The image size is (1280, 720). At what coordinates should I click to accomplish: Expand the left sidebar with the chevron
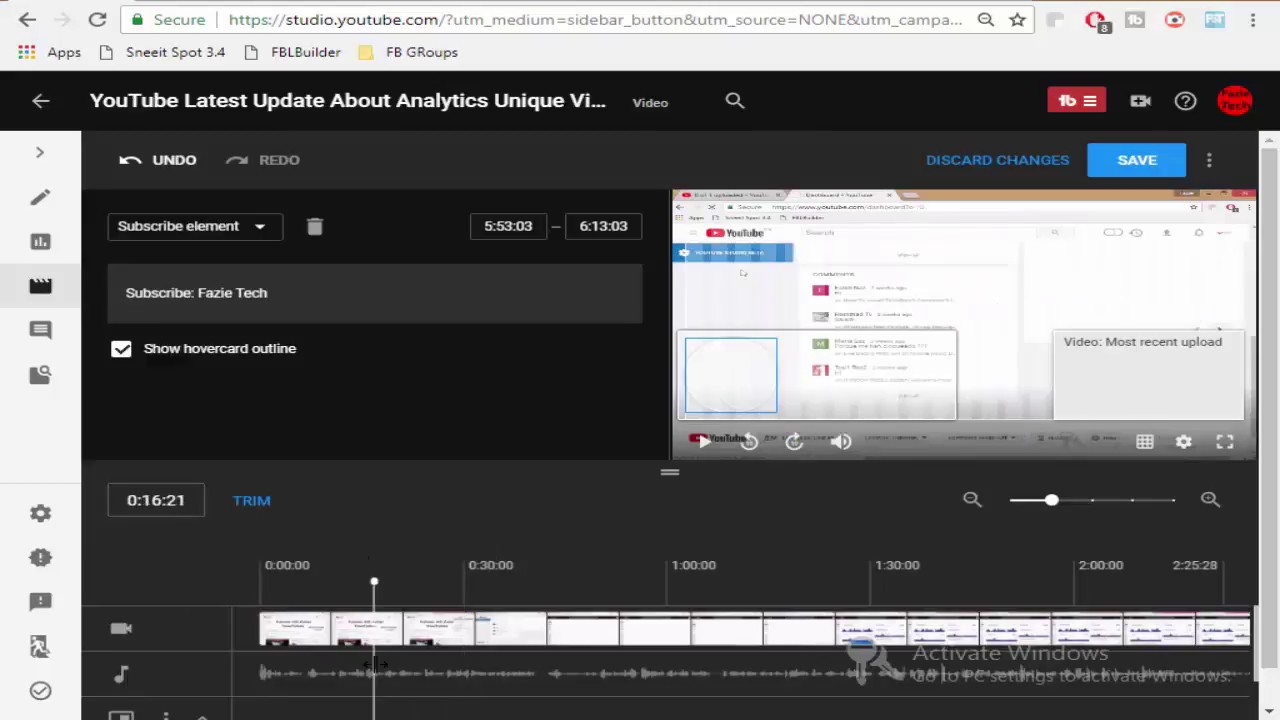pyautogui.click(x=40, y=152)
